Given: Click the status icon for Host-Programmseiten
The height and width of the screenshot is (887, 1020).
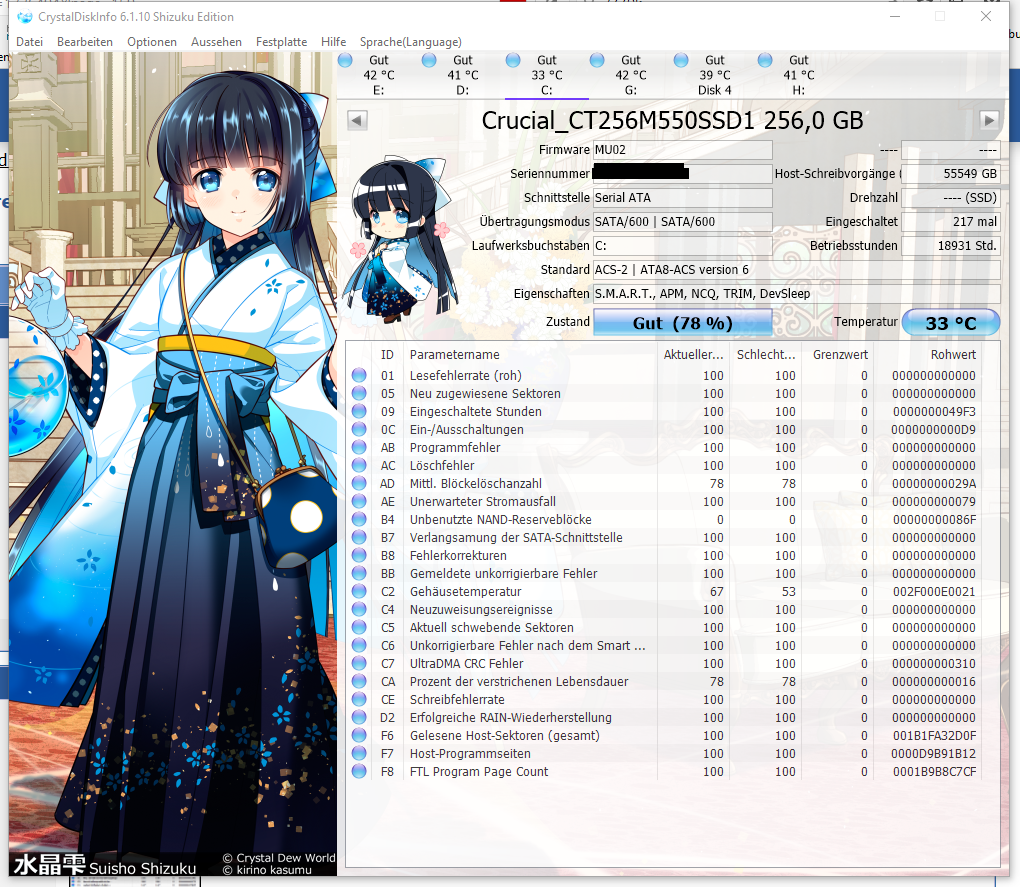Looking at the screenshot, I should pos(358,753).
